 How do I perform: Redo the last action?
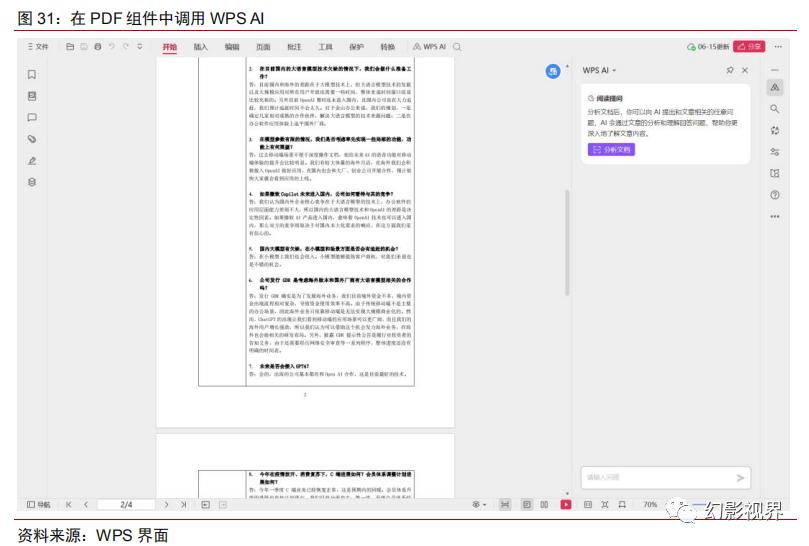pyautogui.click(x=126, y=46)
